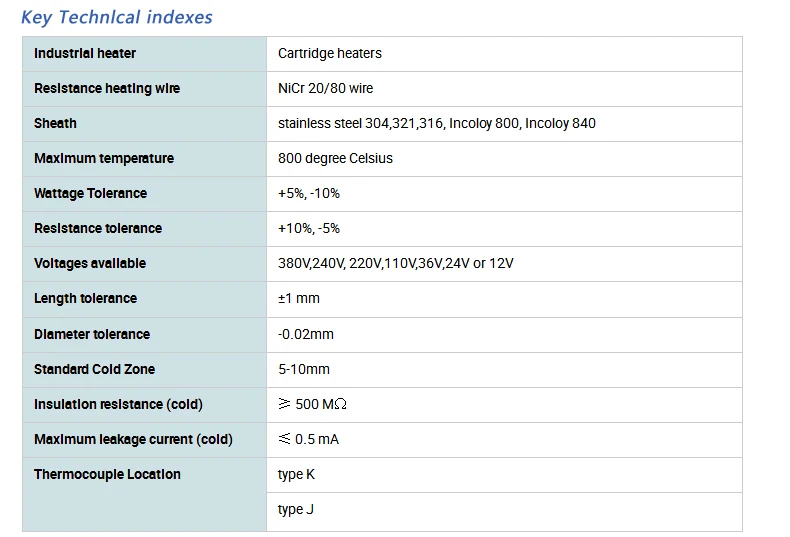
Task: Click the '800 degree Celsius' value
Action: point(335,158)
